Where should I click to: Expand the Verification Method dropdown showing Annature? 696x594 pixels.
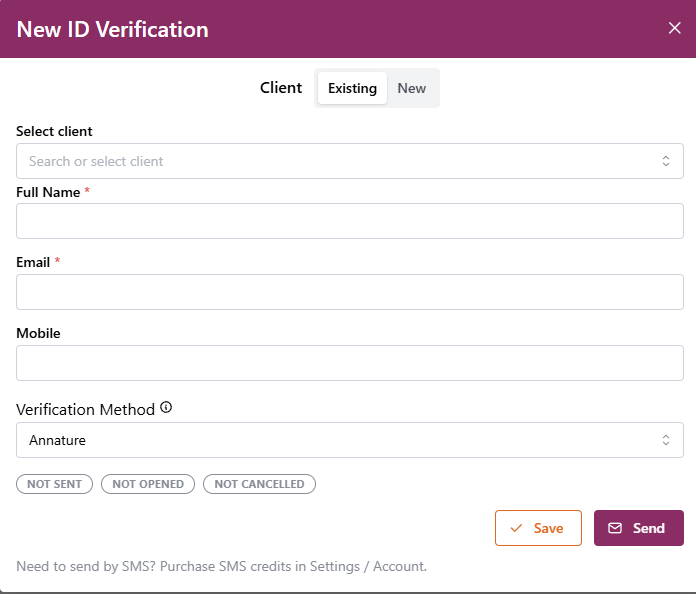[x=340, y=440]
